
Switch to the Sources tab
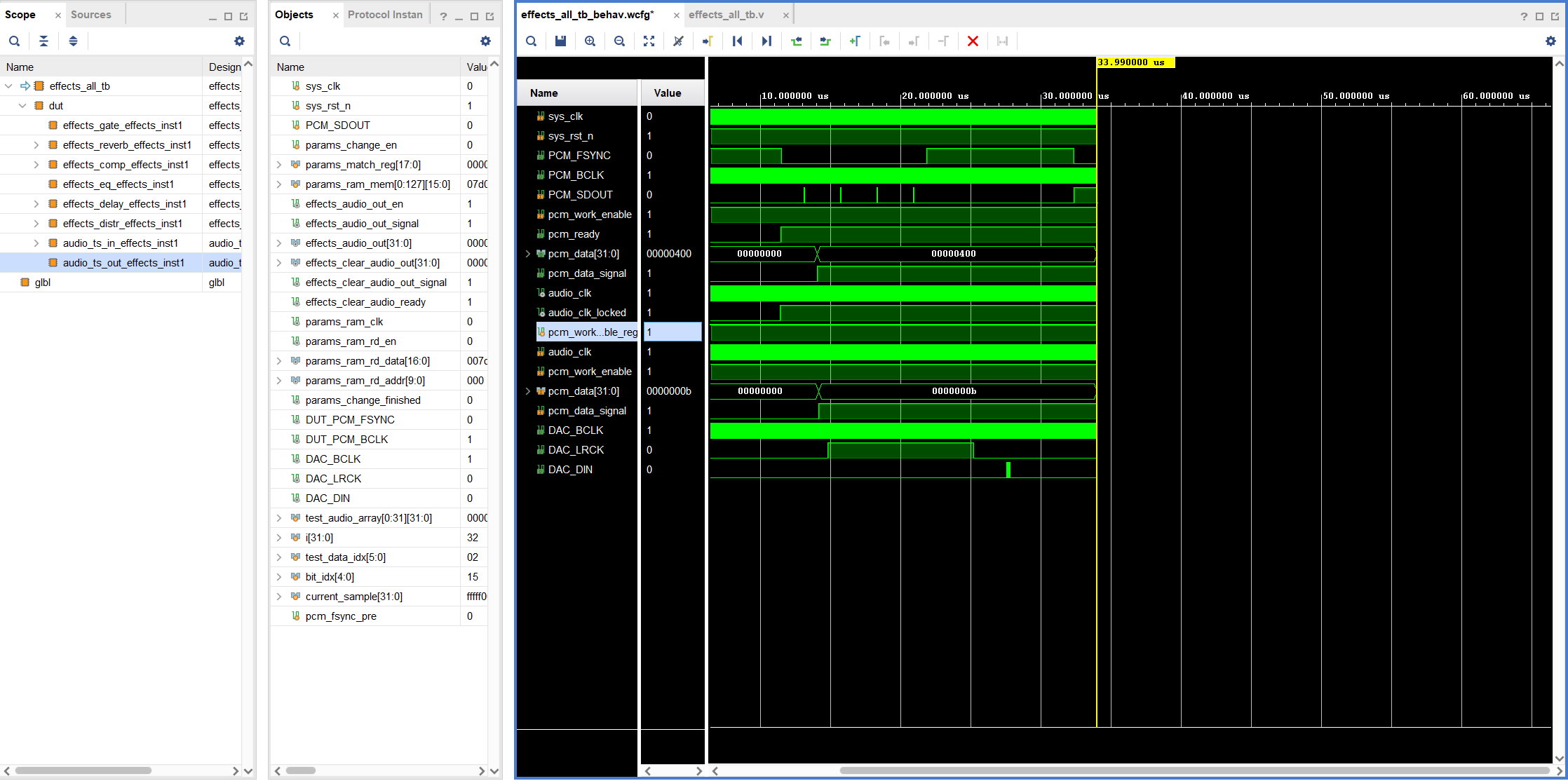point(90,15)
